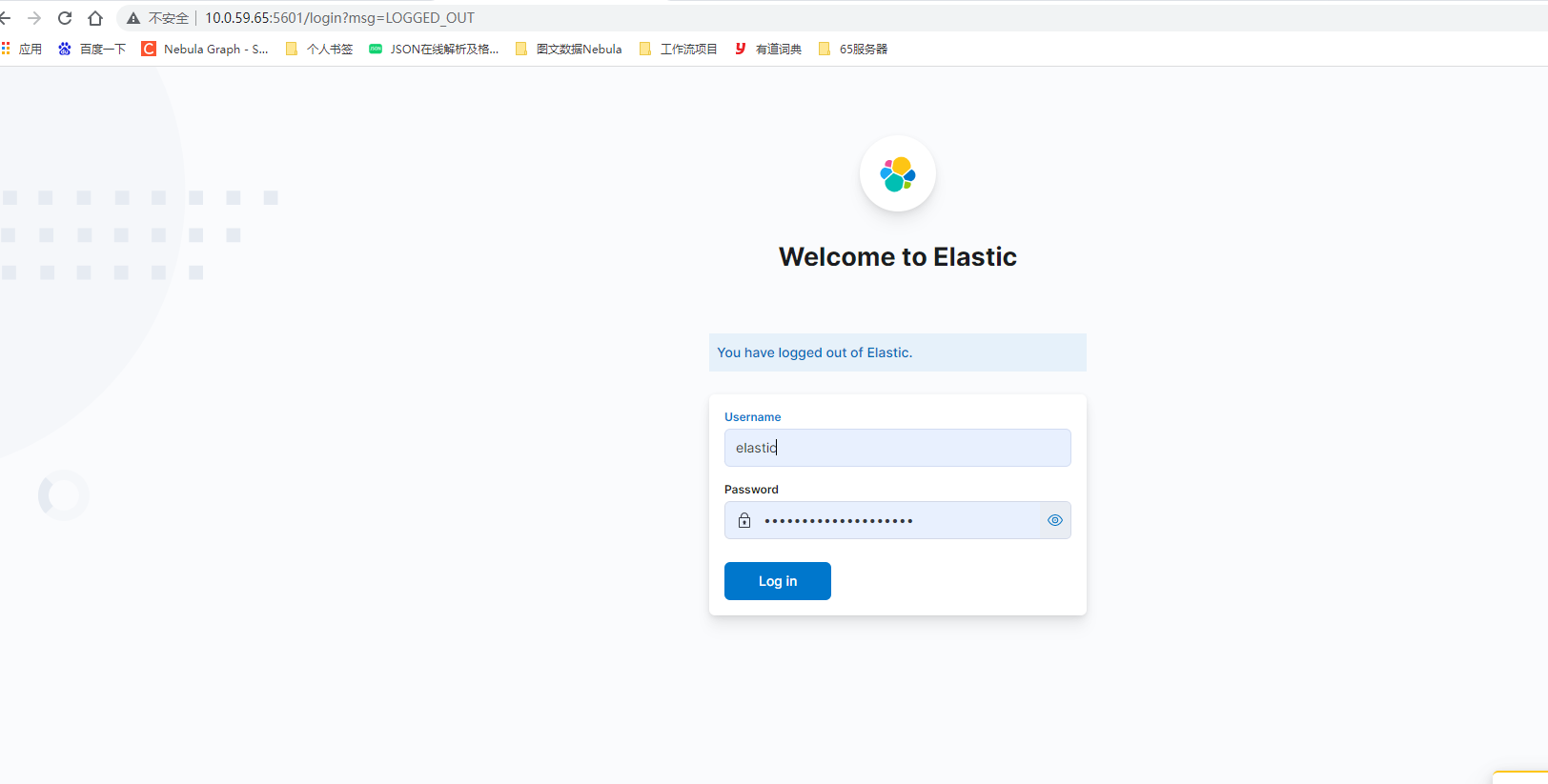Click the address bar URL 10.0.59.65:5601
Viewport: 1548px width, 784px height.
tap(339, 18)
